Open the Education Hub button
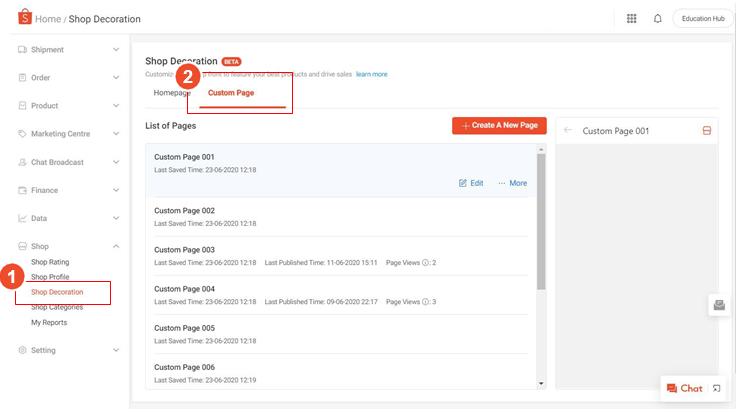This screenshot has height=414, width=746. pyautogui.click(x=704, y=18)
